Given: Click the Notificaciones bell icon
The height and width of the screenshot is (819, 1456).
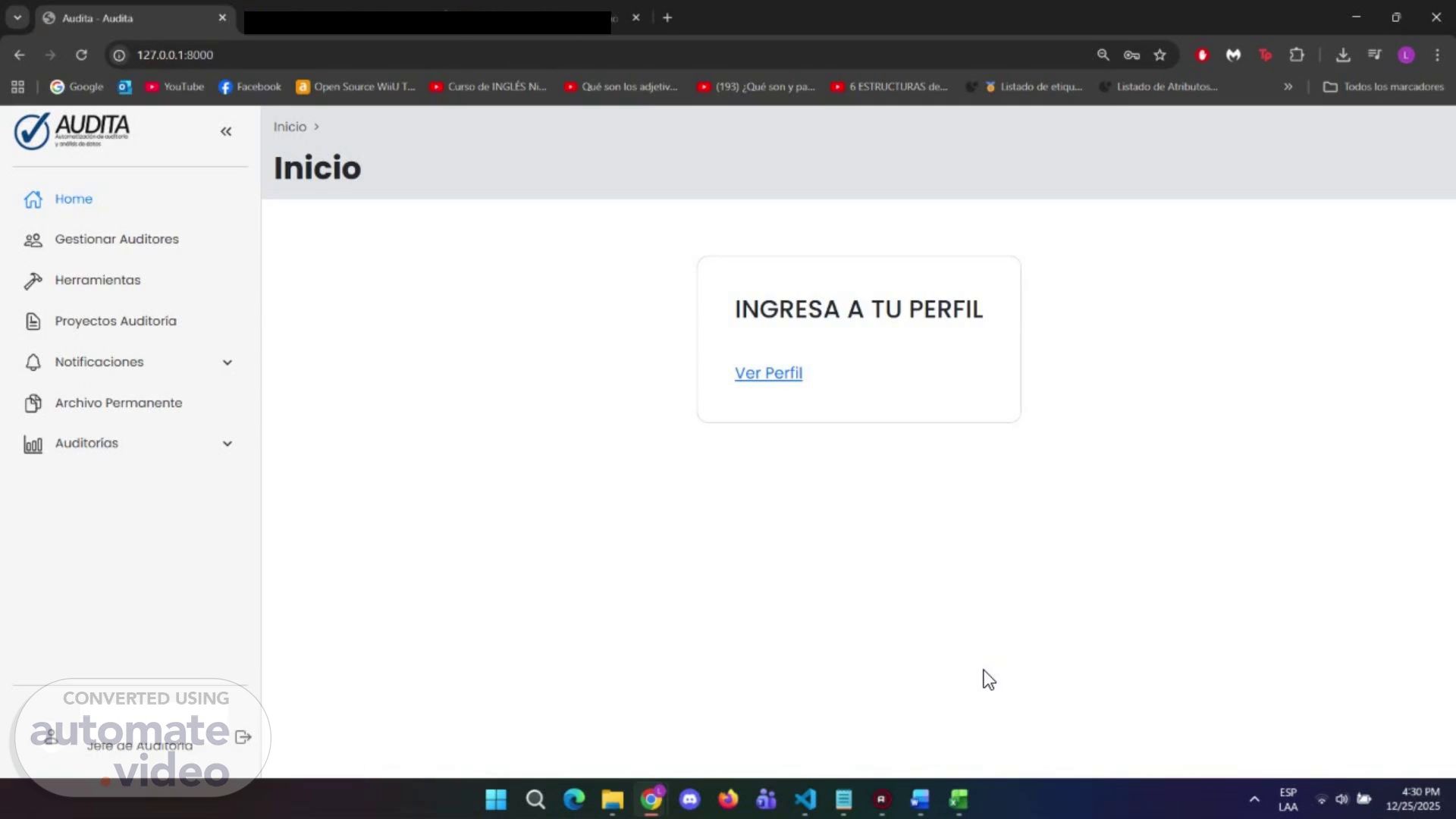Looking at the screenshot, I should pos(33,362).
